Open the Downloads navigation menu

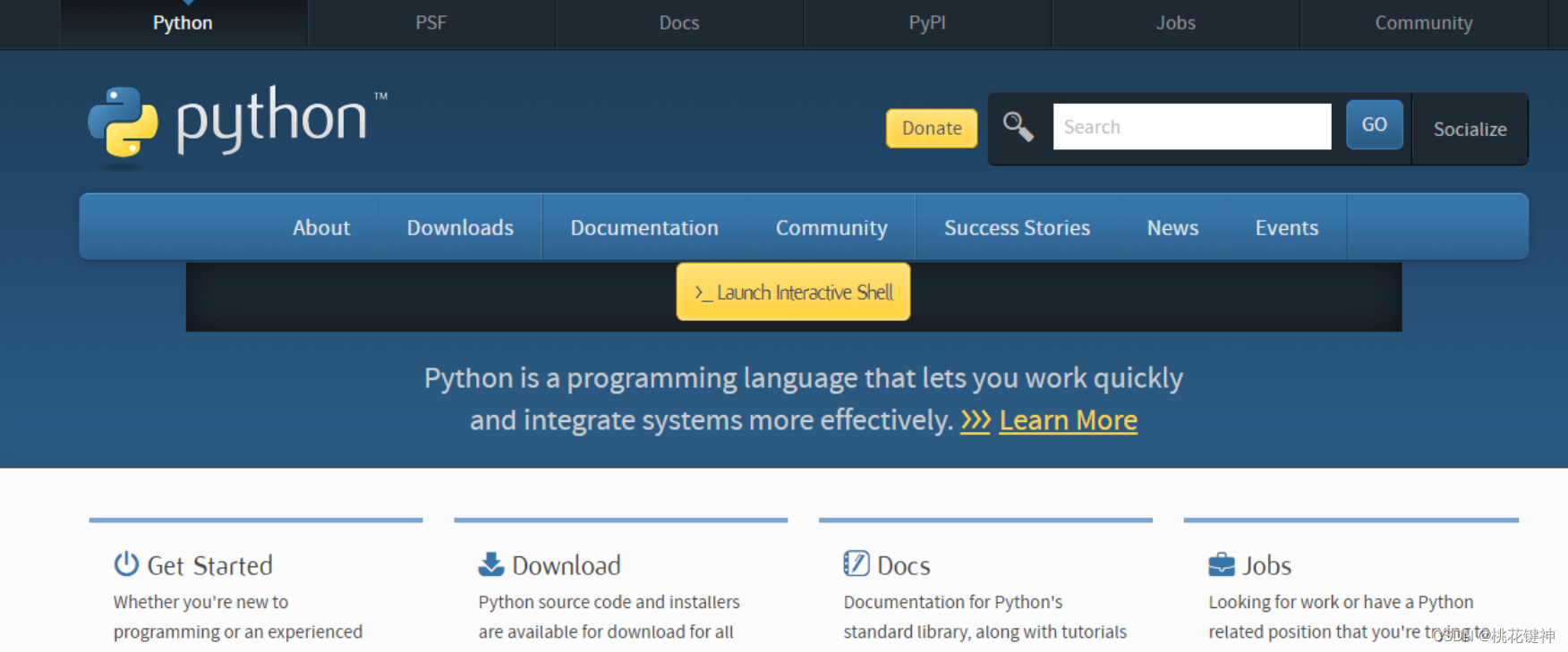(460, 227)
